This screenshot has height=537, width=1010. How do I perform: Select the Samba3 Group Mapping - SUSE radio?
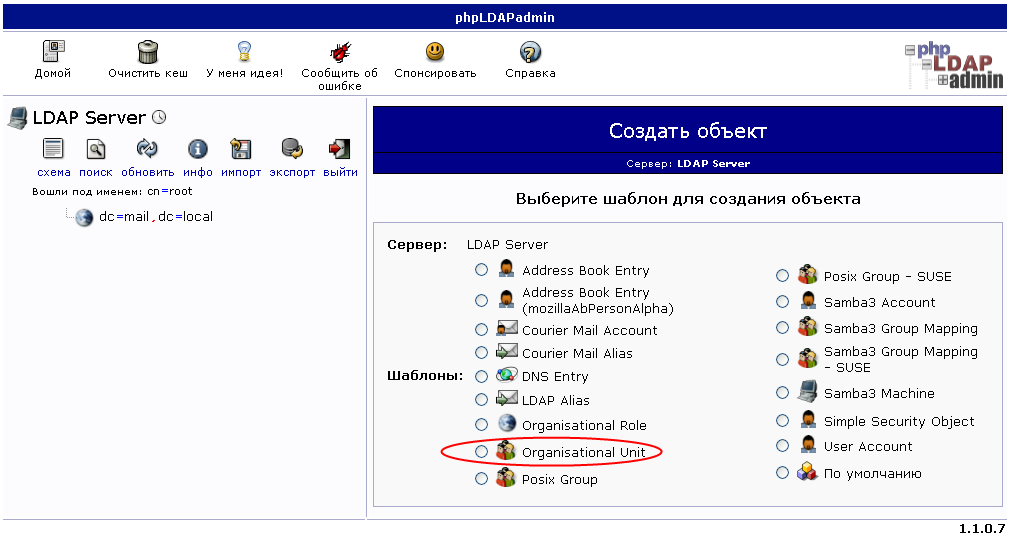782,359
